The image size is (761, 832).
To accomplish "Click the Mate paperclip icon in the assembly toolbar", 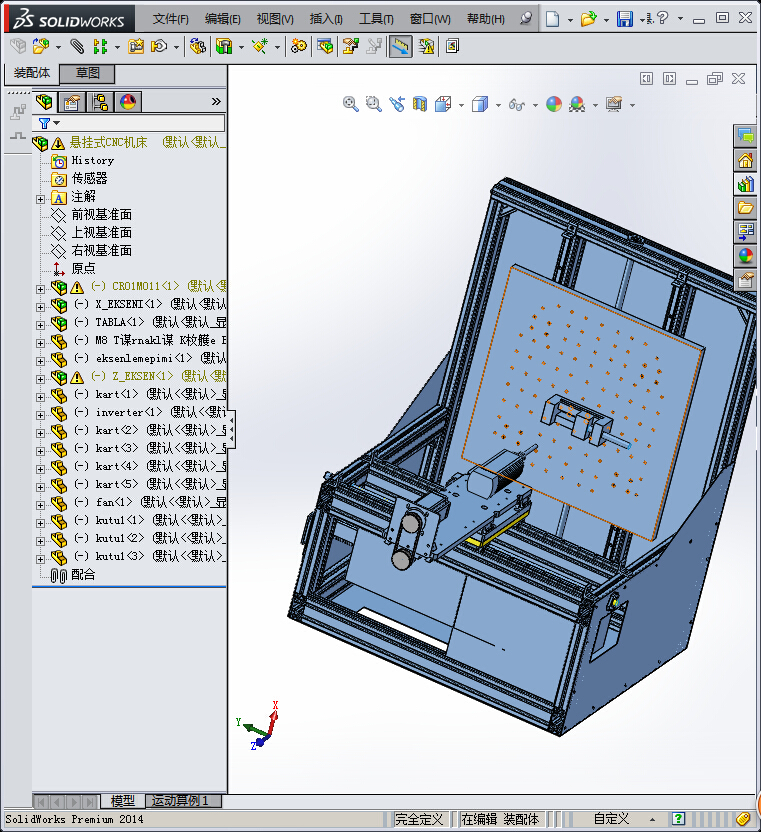I will pos(77,47).
